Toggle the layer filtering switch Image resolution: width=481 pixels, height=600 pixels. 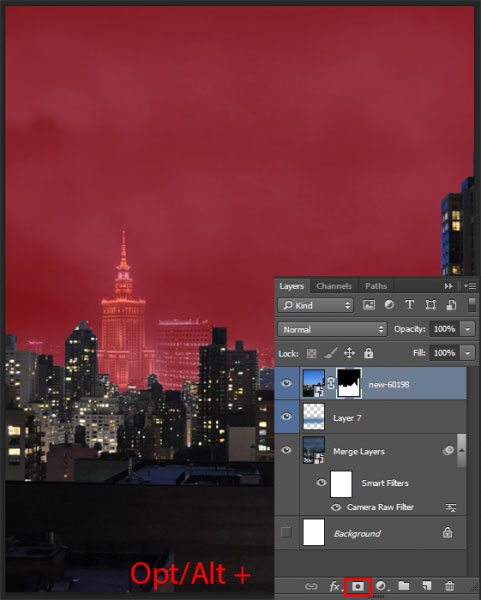(472, 305)
